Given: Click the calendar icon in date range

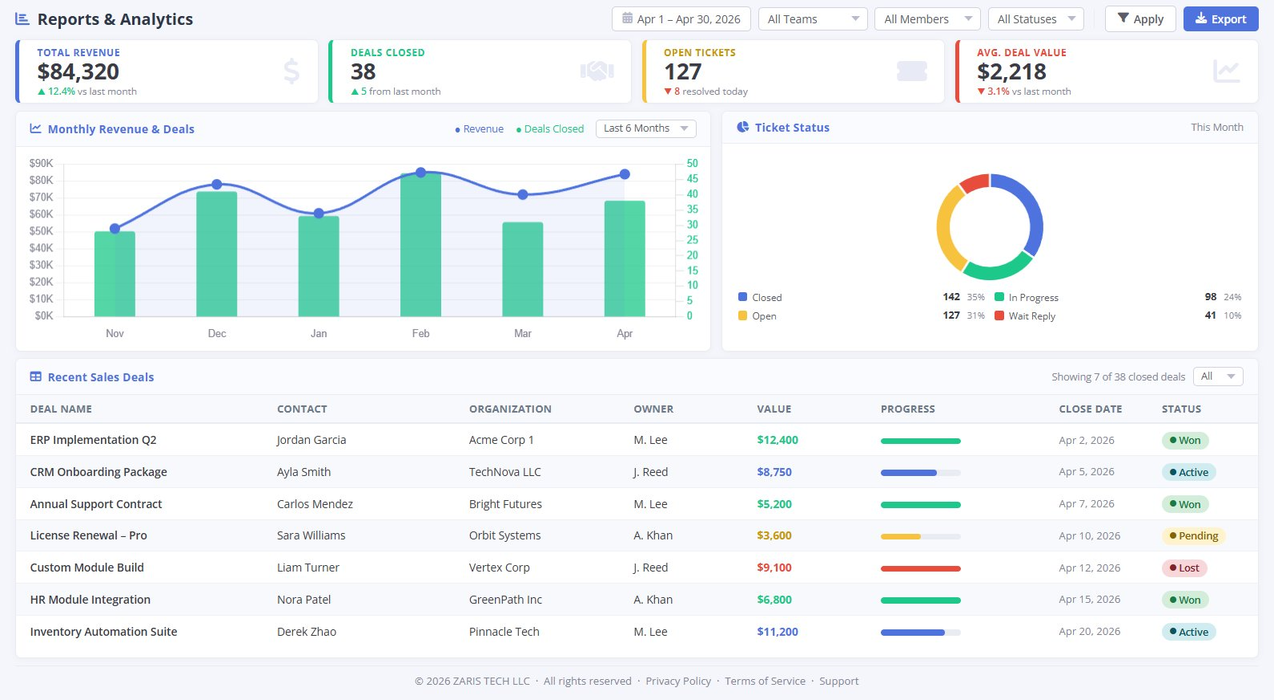Looking at the screenshot, I should [x=627, y=18].
